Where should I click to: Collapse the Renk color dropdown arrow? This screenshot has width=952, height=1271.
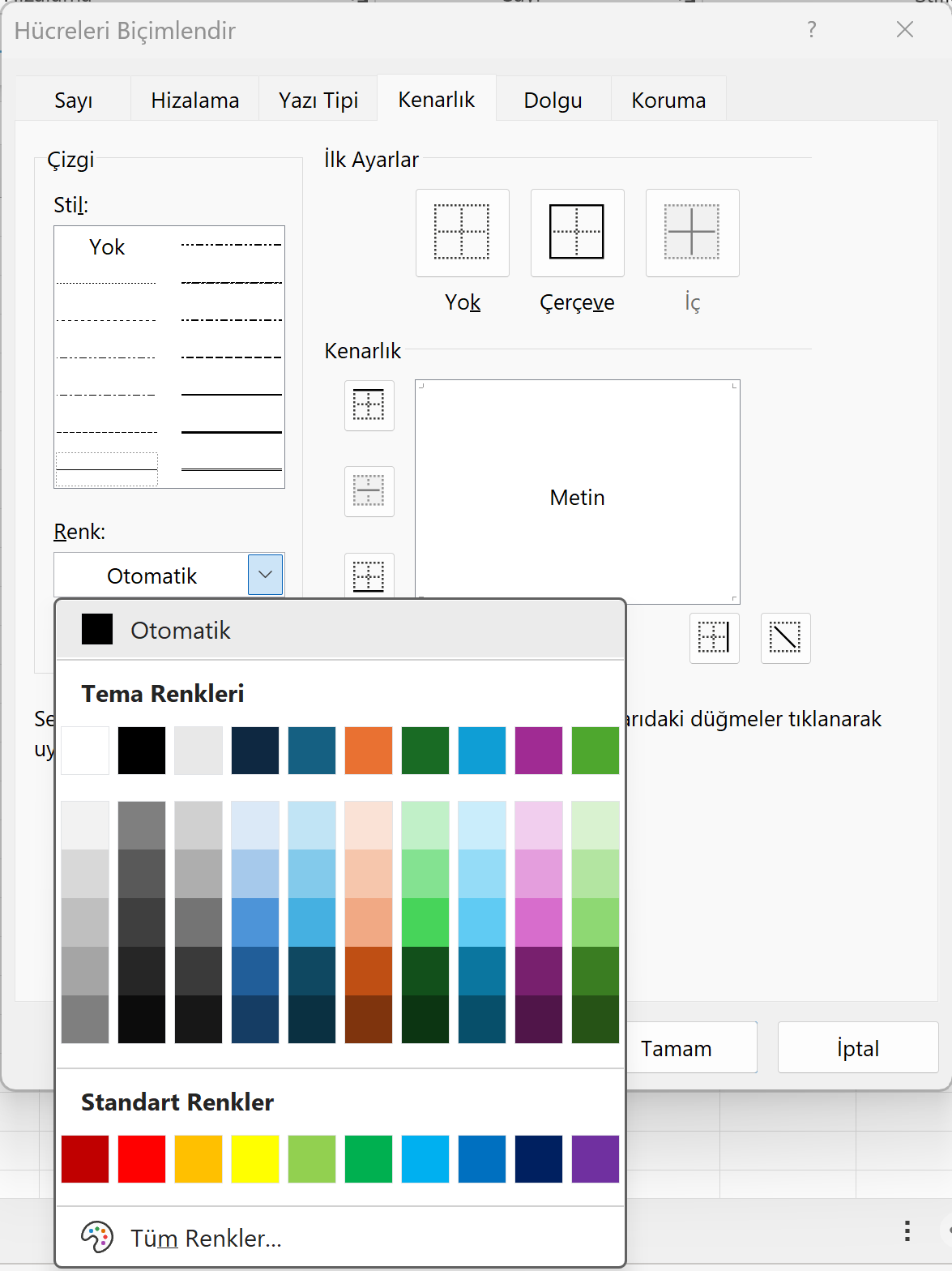click(265, 575)
